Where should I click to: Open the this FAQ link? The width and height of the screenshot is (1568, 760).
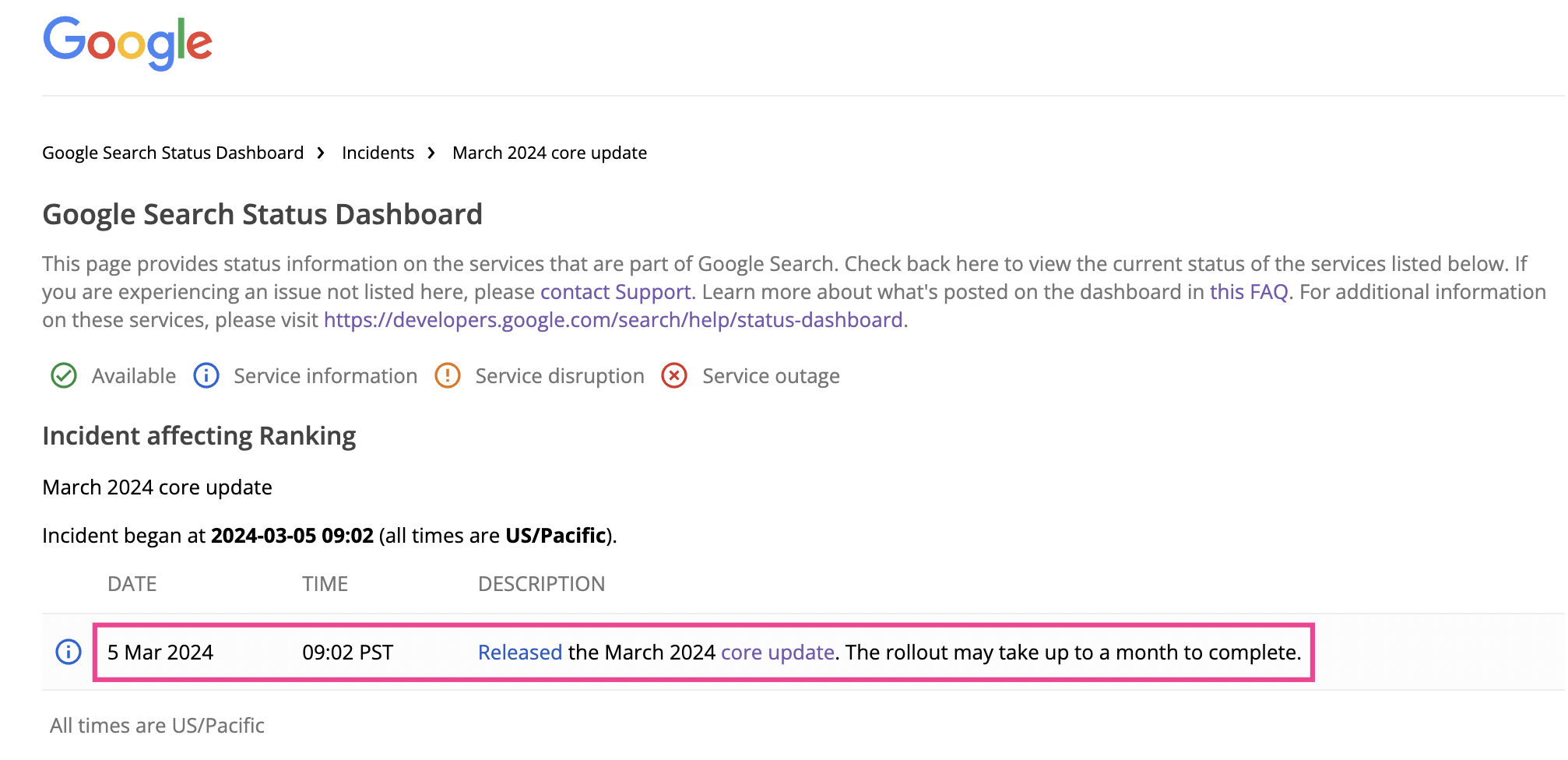pos(1249,292)
